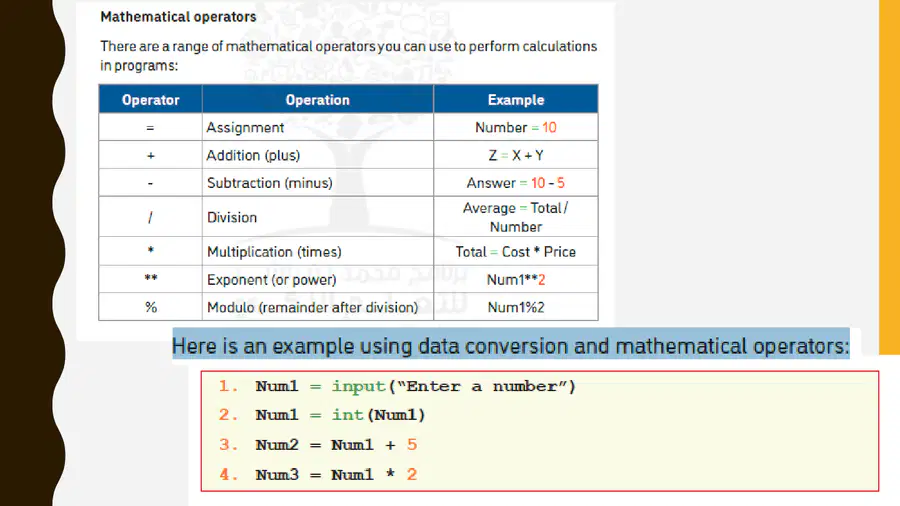900x506 pixels.
Task: Click the percent sign operator cell
Action: pos(150,307)
